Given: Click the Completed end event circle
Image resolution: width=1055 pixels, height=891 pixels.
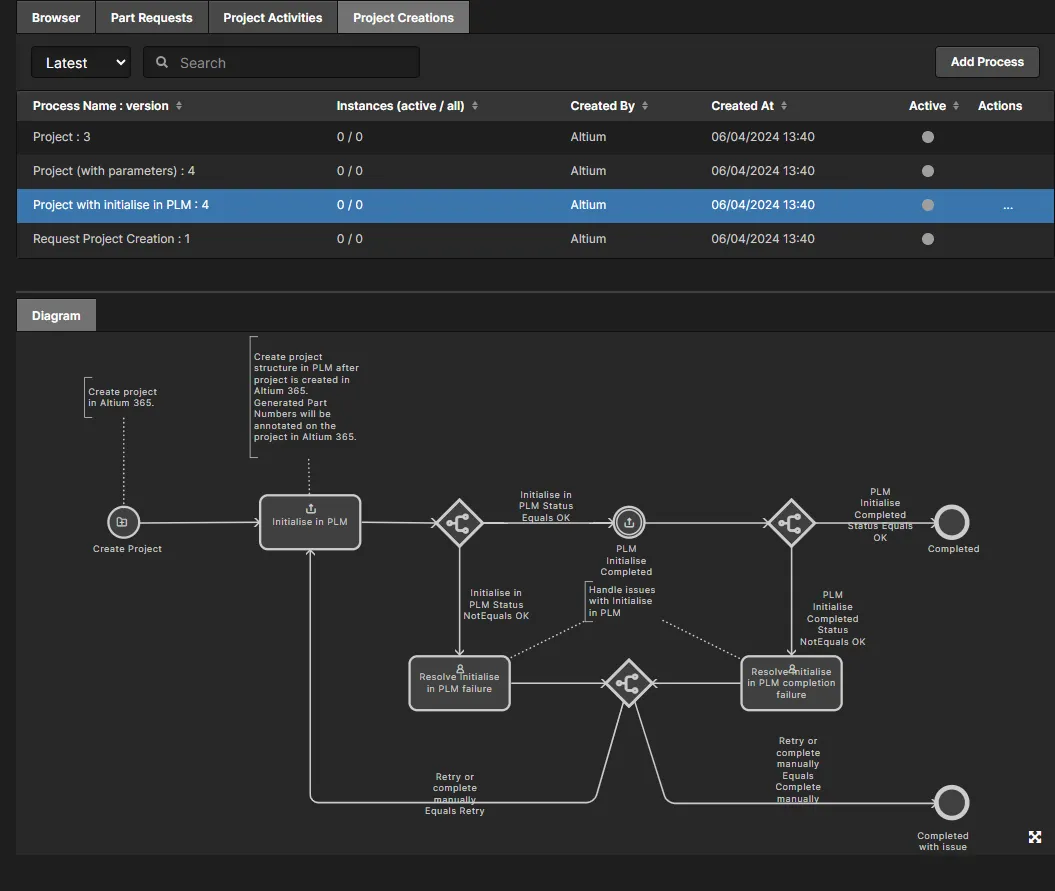Looking at the screenshot, I should point(951,522).
